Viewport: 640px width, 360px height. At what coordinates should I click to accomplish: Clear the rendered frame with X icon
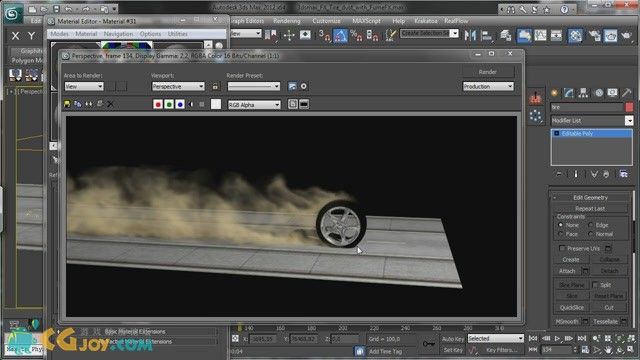click(110, 104)
